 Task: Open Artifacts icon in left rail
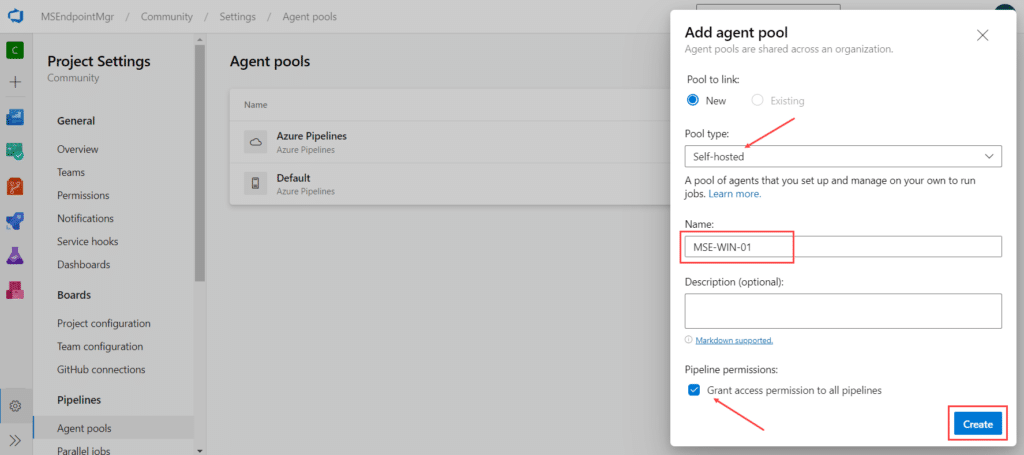click(15, 290)
